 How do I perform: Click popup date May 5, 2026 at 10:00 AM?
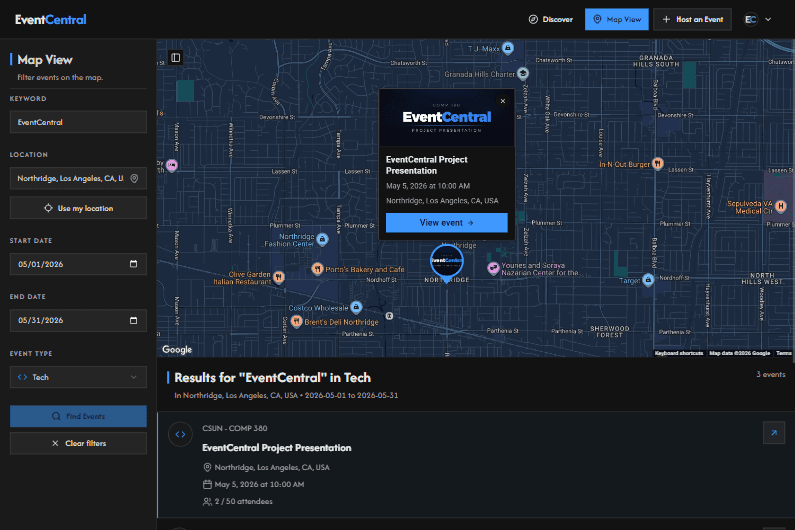coord(428,186)
